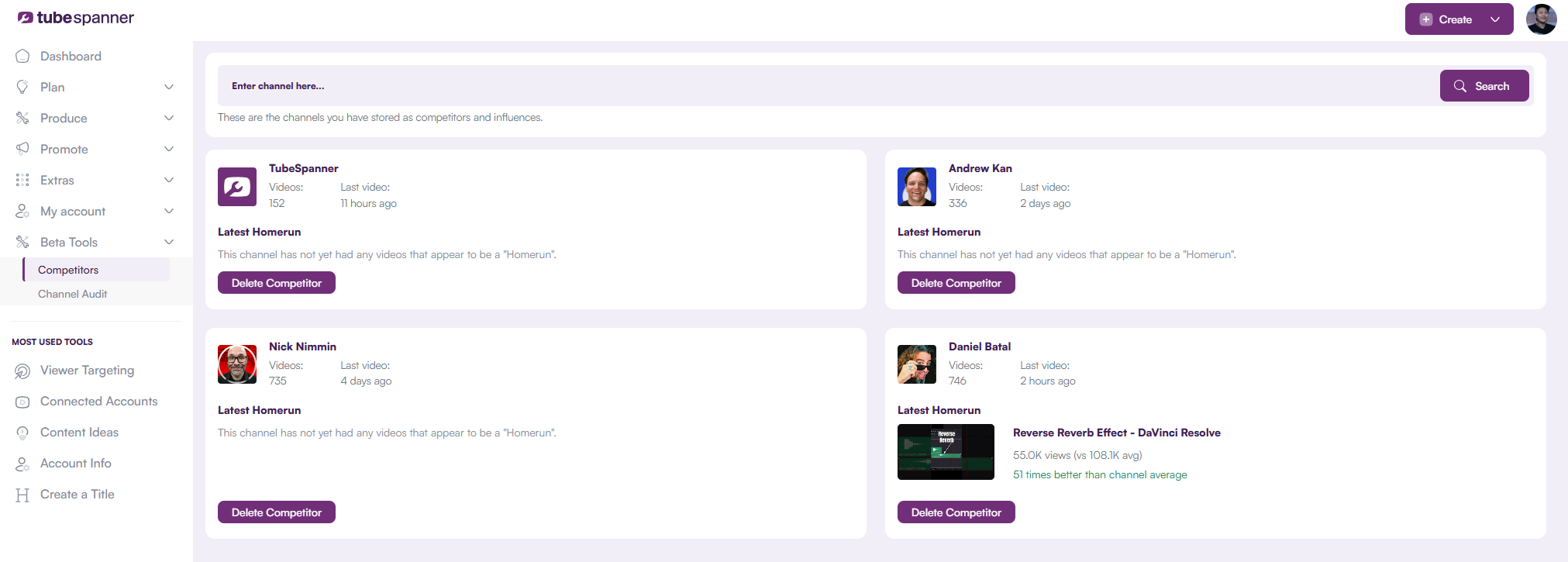Click '11 hours ago' last video text
The height and width of the screenshot is (562, 1568).
368,203
